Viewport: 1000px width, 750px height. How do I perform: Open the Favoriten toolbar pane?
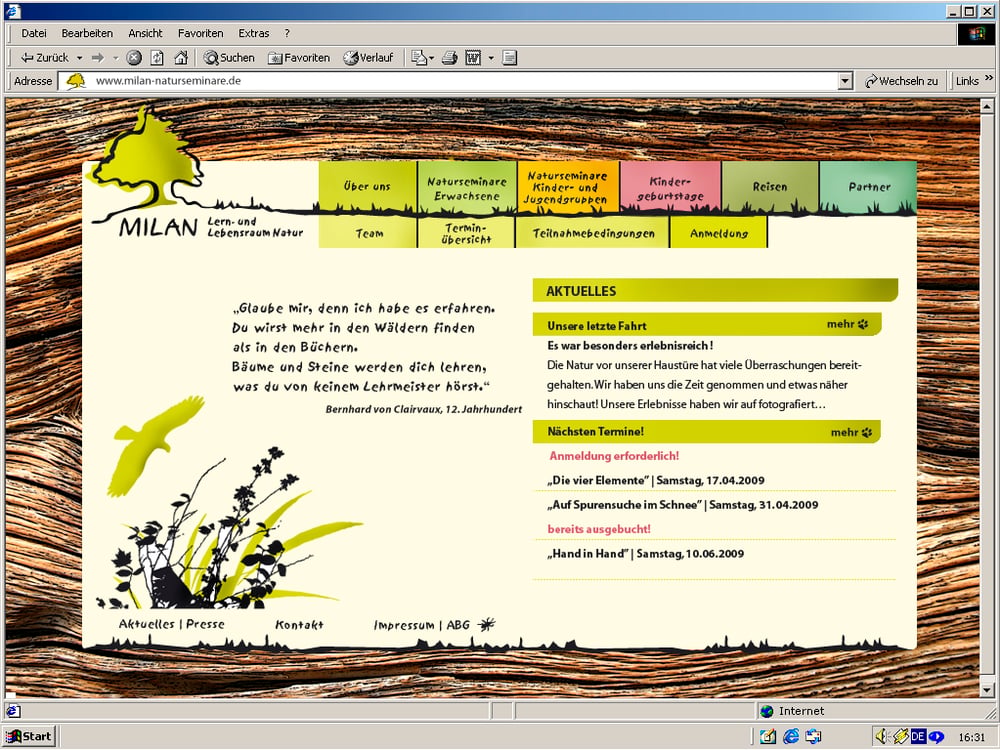(x=298, y=58)
